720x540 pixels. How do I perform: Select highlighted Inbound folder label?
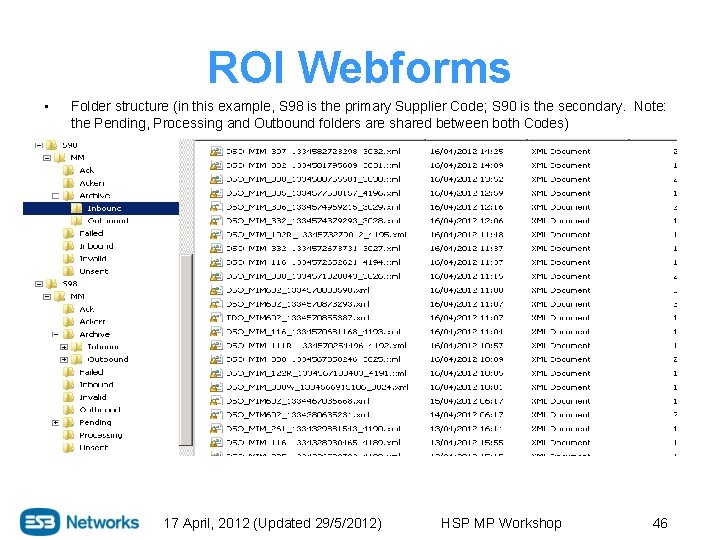click(x=104, y=208)
